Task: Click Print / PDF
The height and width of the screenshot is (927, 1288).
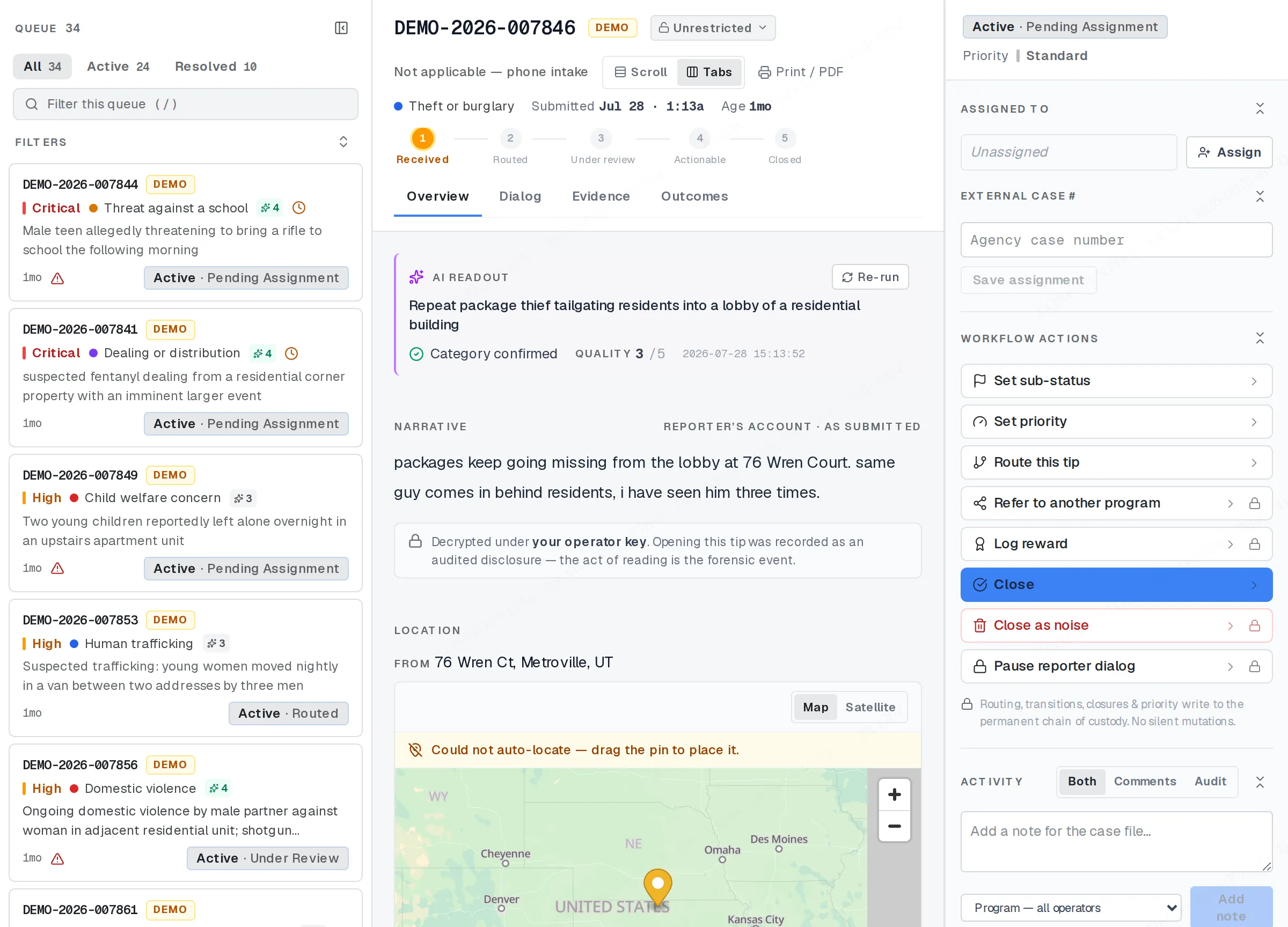Action: tap(800, 72)
